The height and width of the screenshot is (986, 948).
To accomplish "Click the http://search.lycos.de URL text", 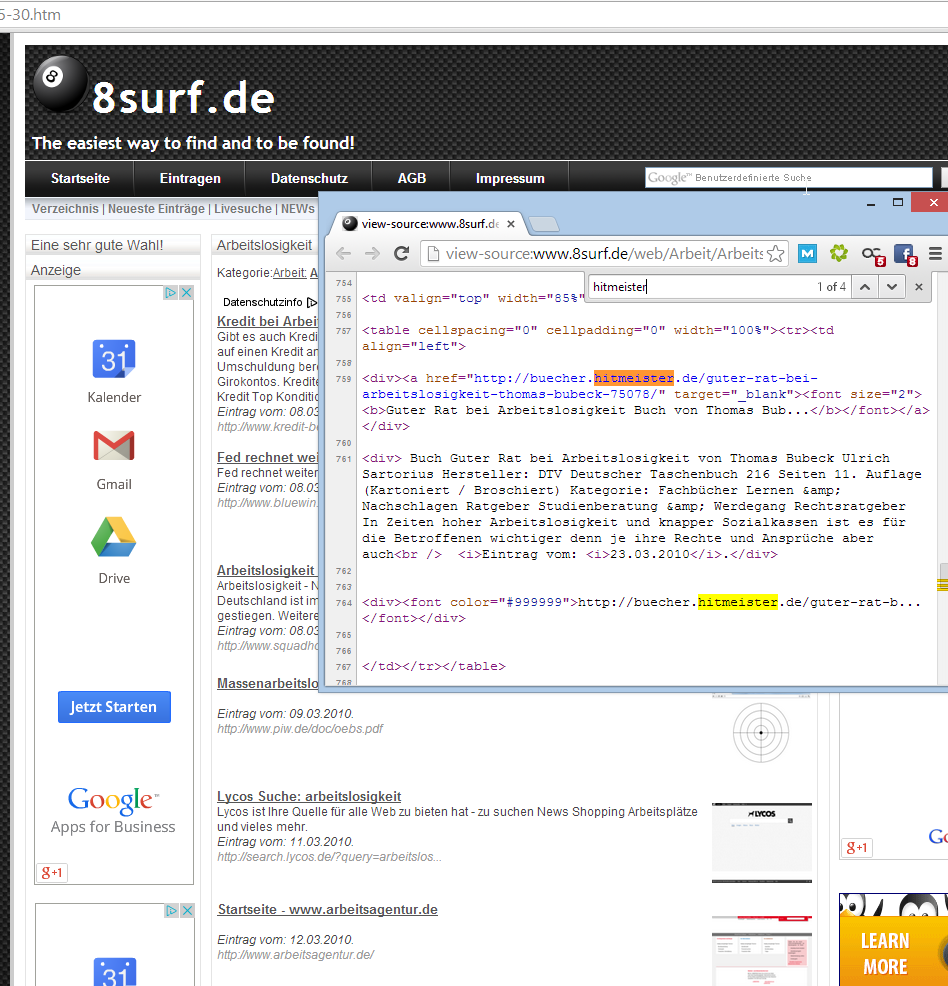I will 329,856.
